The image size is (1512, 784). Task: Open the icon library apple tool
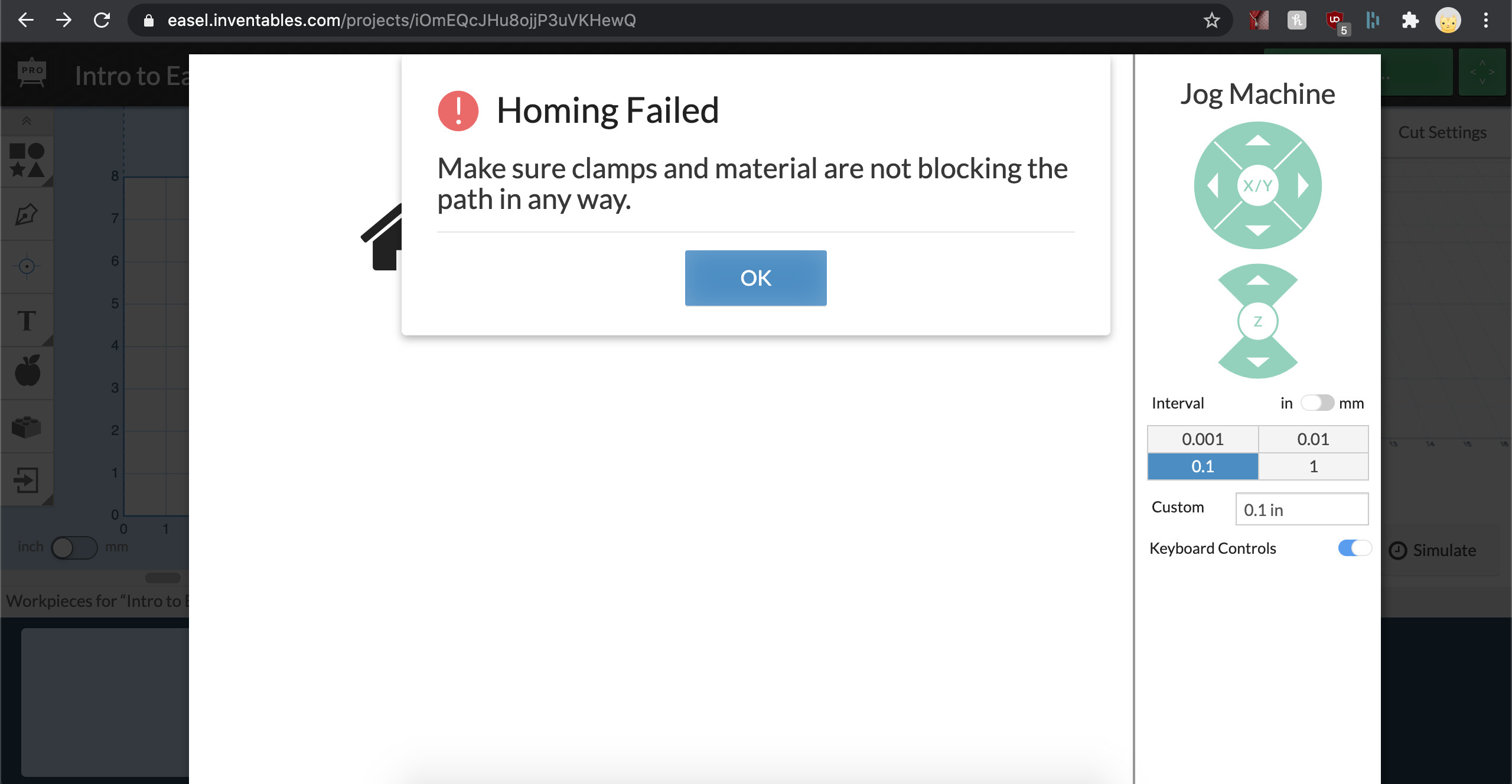(x=27, y=371)
